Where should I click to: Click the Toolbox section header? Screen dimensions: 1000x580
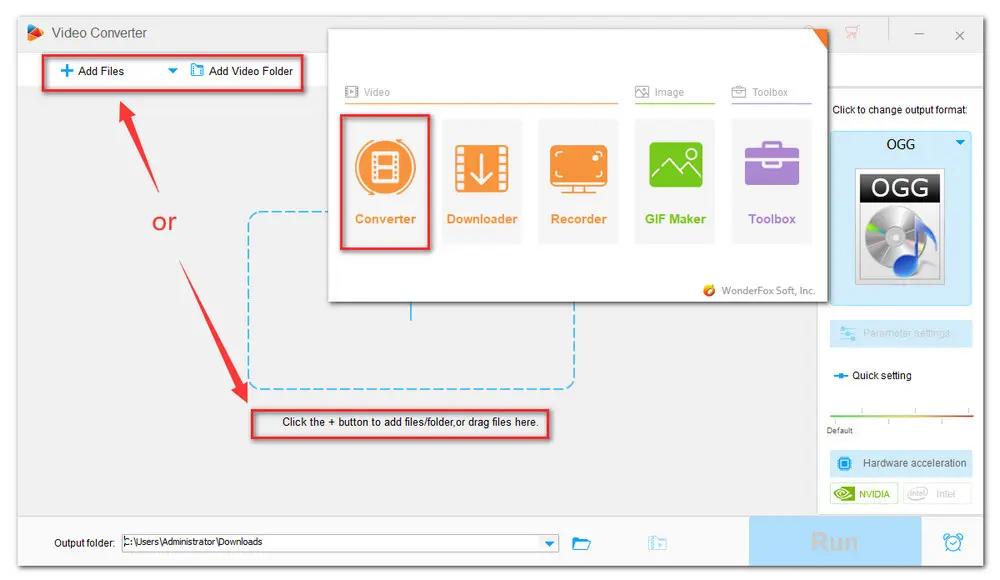point(760,92)
